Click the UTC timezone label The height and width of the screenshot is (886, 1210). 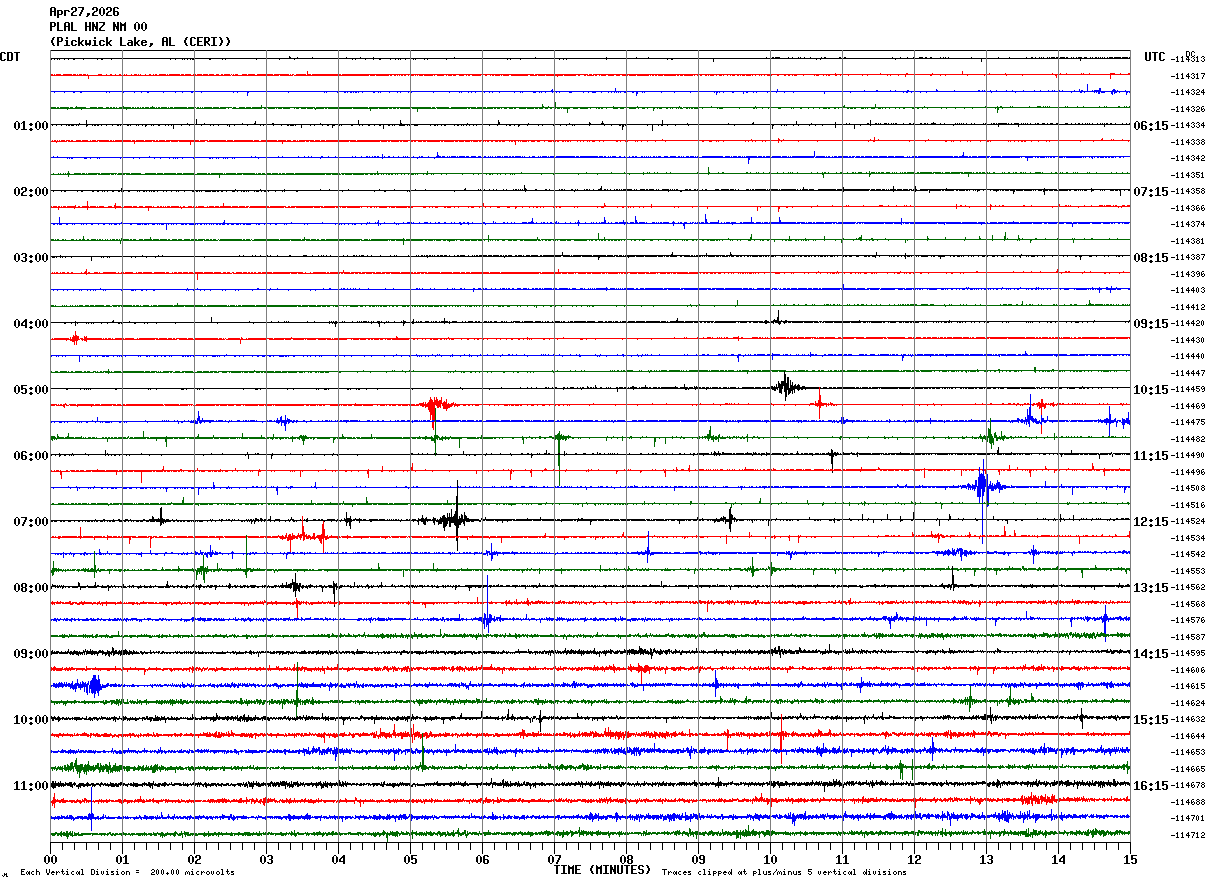[1155, 57]
